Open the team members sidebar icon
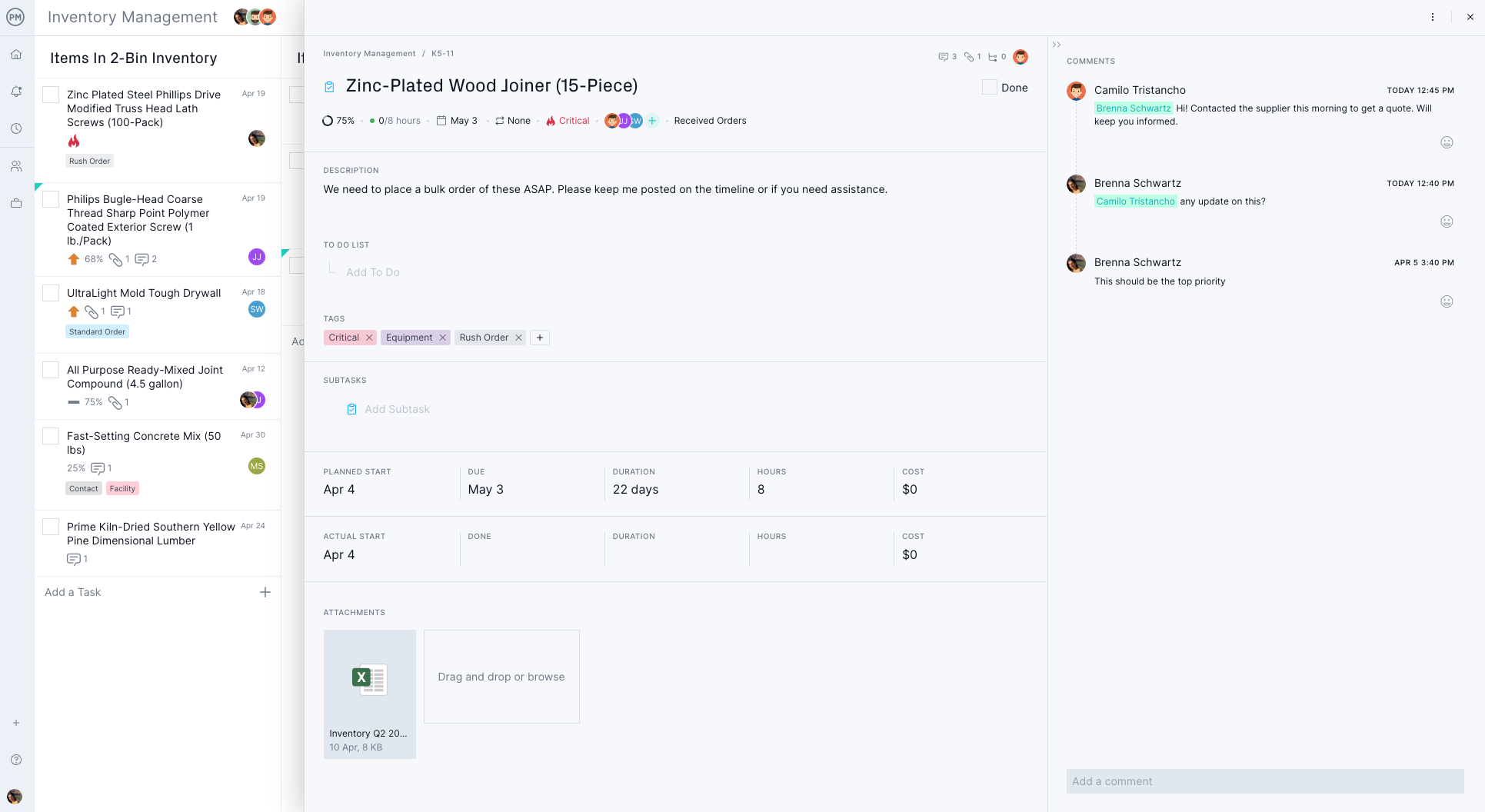Image resolution: width=1485 pixels, height=812 pixels. pyautogui.click(x=16, y=166)
